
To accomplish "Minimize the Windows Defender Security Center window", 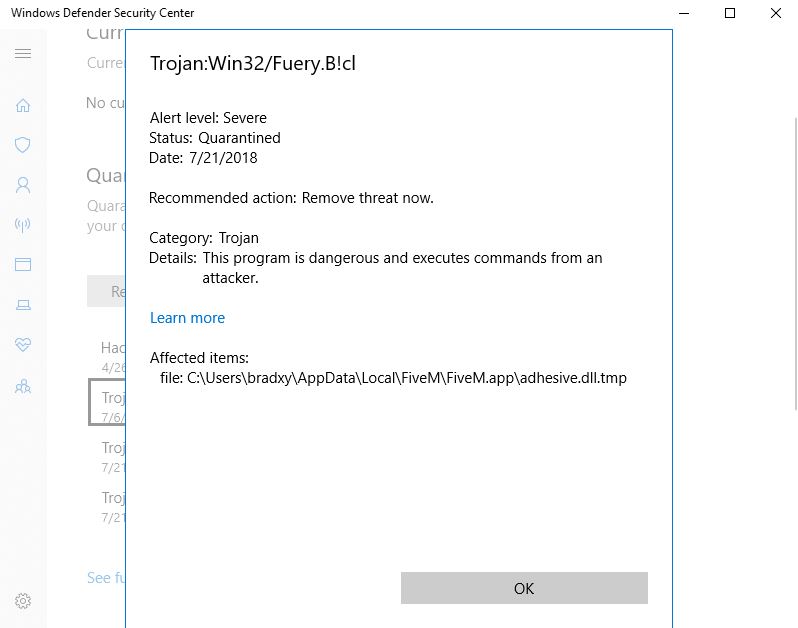I will coord(684,13).
